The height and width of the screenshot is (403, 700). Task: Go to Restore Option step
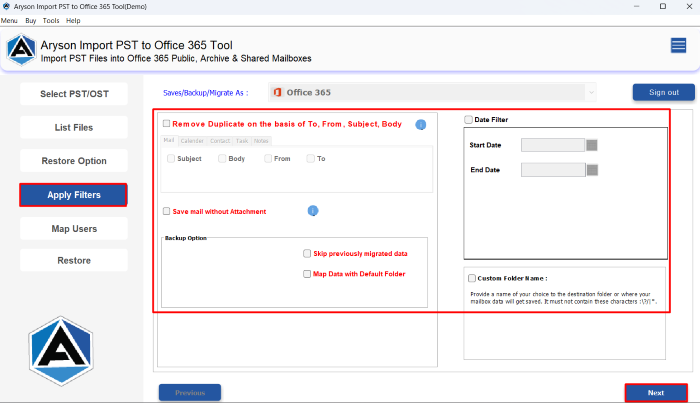pos(74,161)
